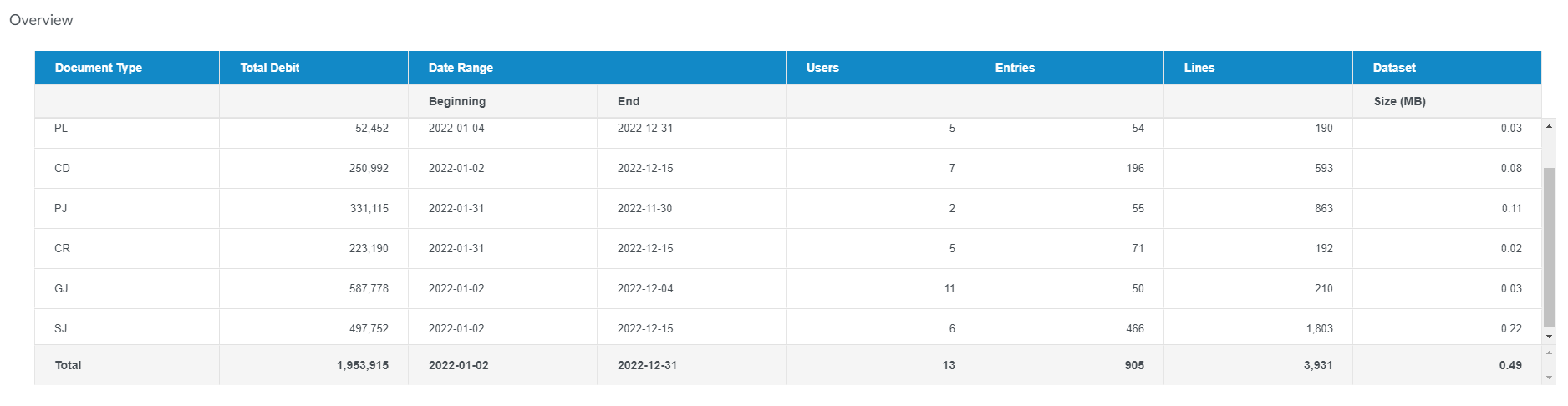
Task: Click the Total row's scroll down arrow
Action: click(1549, 378)
